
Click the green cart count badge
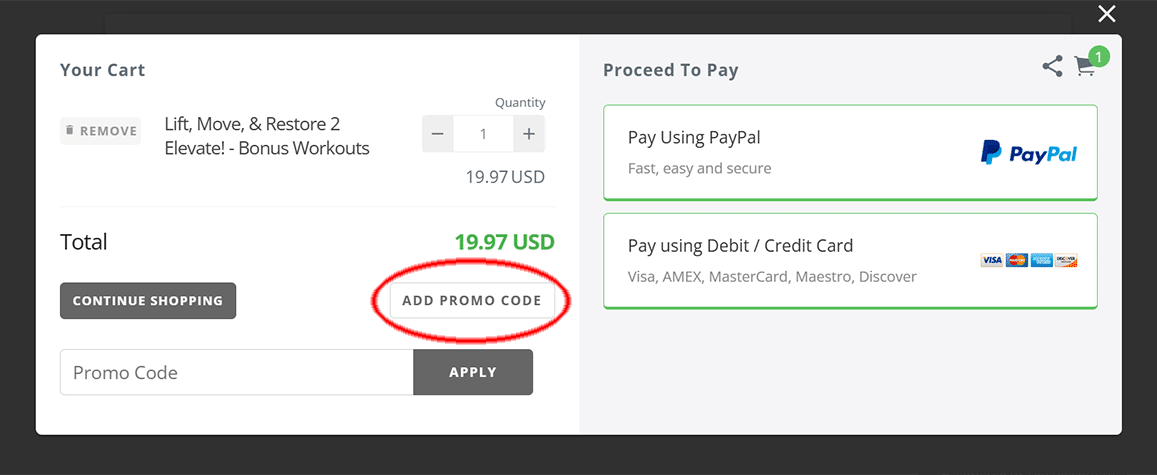coord(1099,56)
